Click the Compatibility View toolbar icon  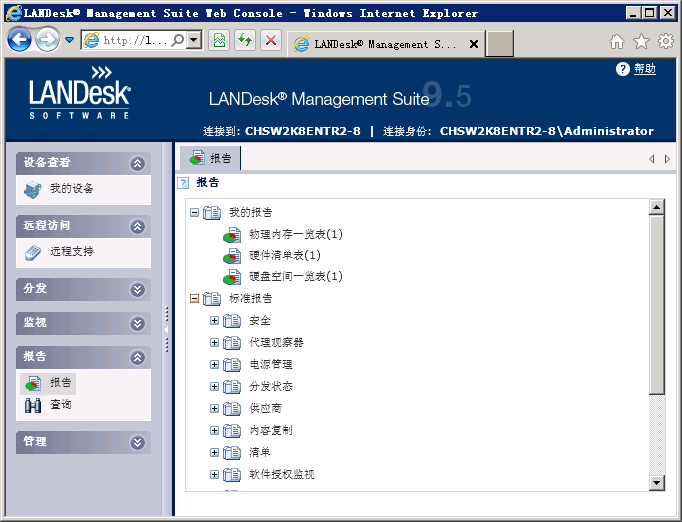point(219,40)
